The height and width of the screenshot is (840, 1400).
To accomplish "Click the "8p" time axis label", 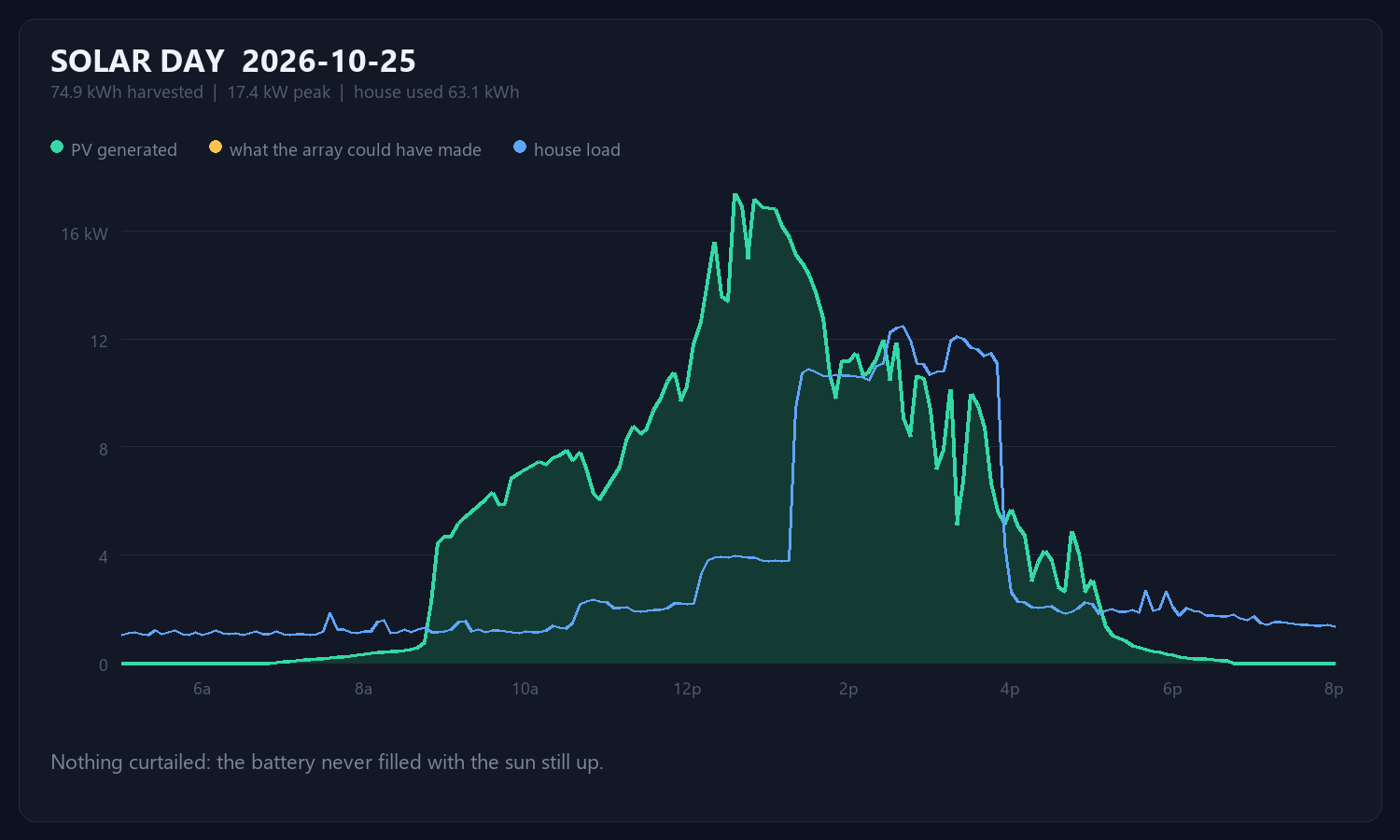I will tap(1334, 689).
